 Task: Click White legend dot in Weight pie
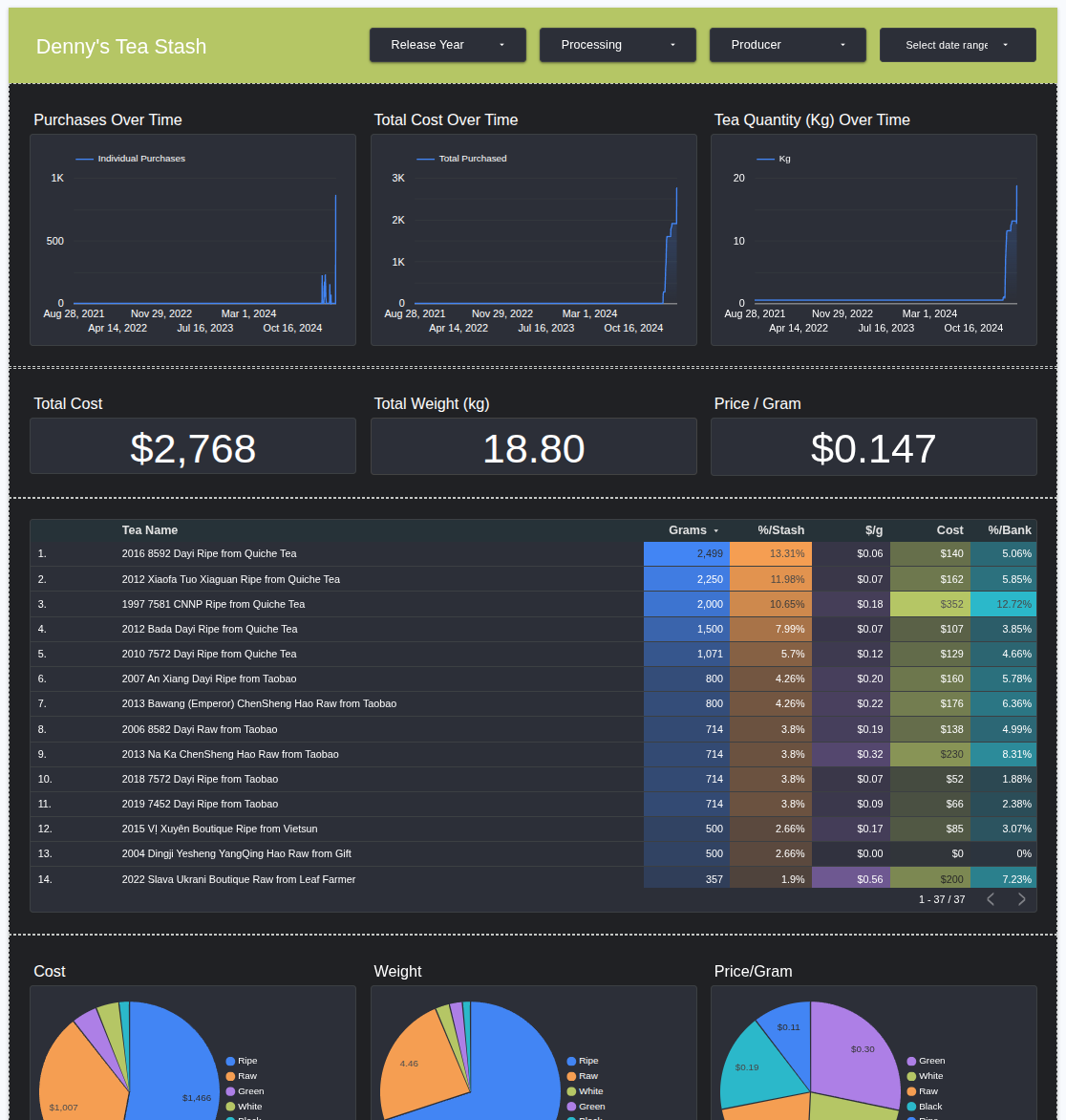[x=571, y=1091]
